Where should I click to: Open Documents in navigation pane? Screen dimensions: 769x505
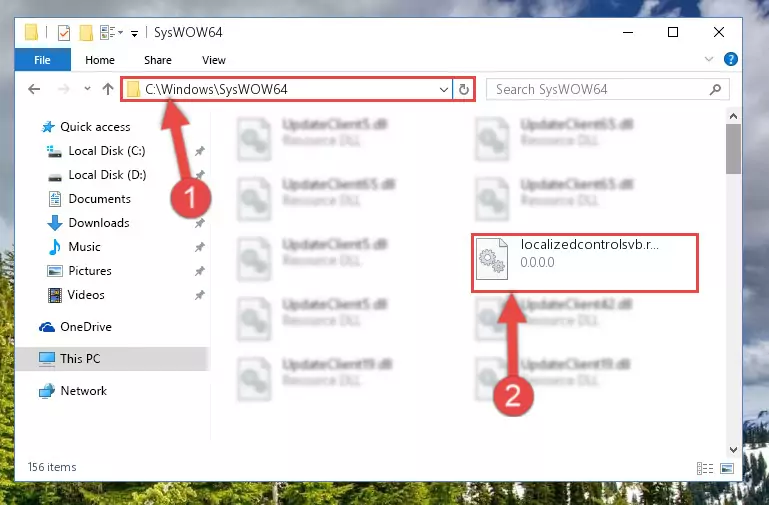pyautogui.click(x=100, y=199)
